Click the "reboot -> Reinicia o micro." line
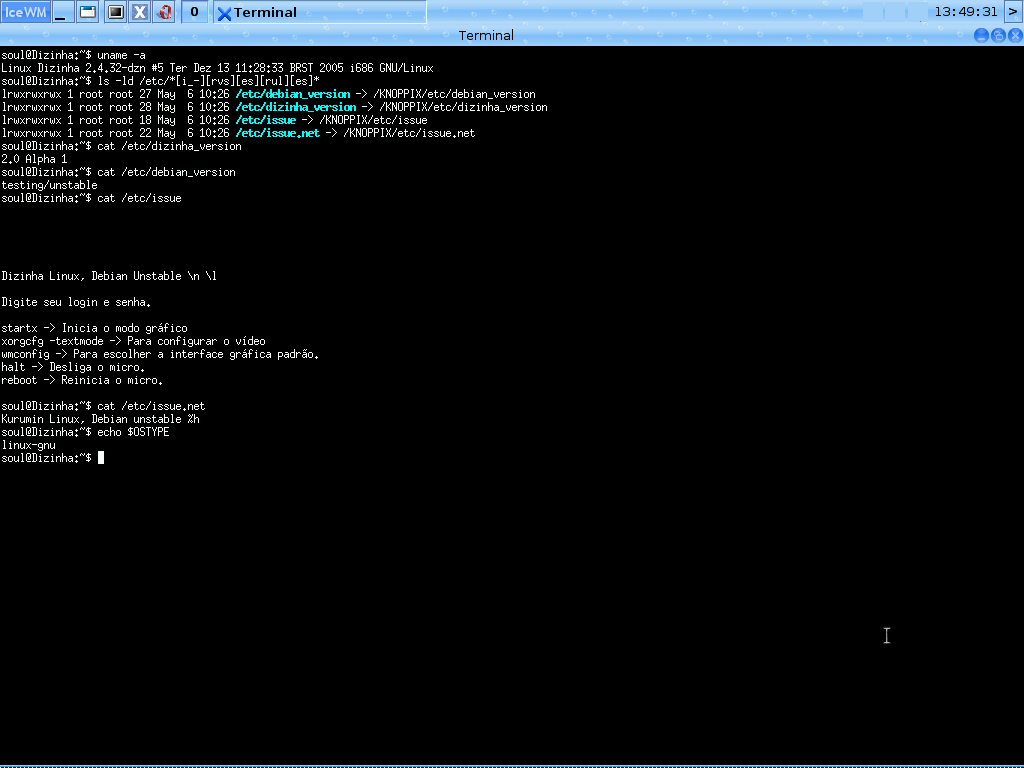Image resolution: width=1024 pixels, height=768 pixels. (82, 381)
